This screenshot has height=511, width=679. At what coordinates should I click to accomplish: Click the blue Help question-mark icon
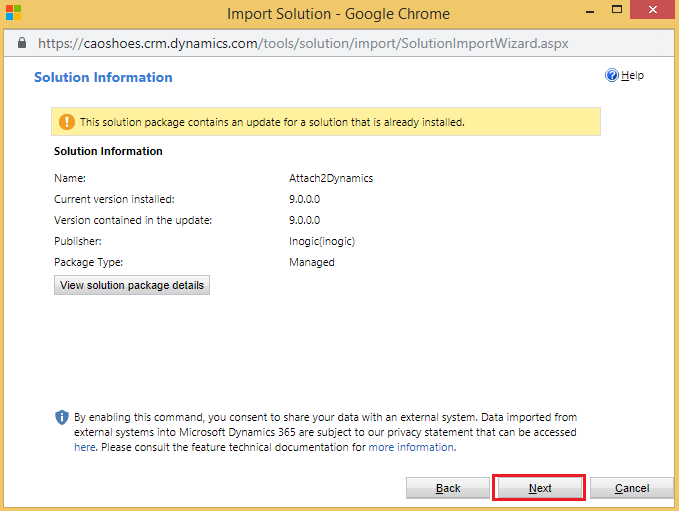[x=612, y=75]
